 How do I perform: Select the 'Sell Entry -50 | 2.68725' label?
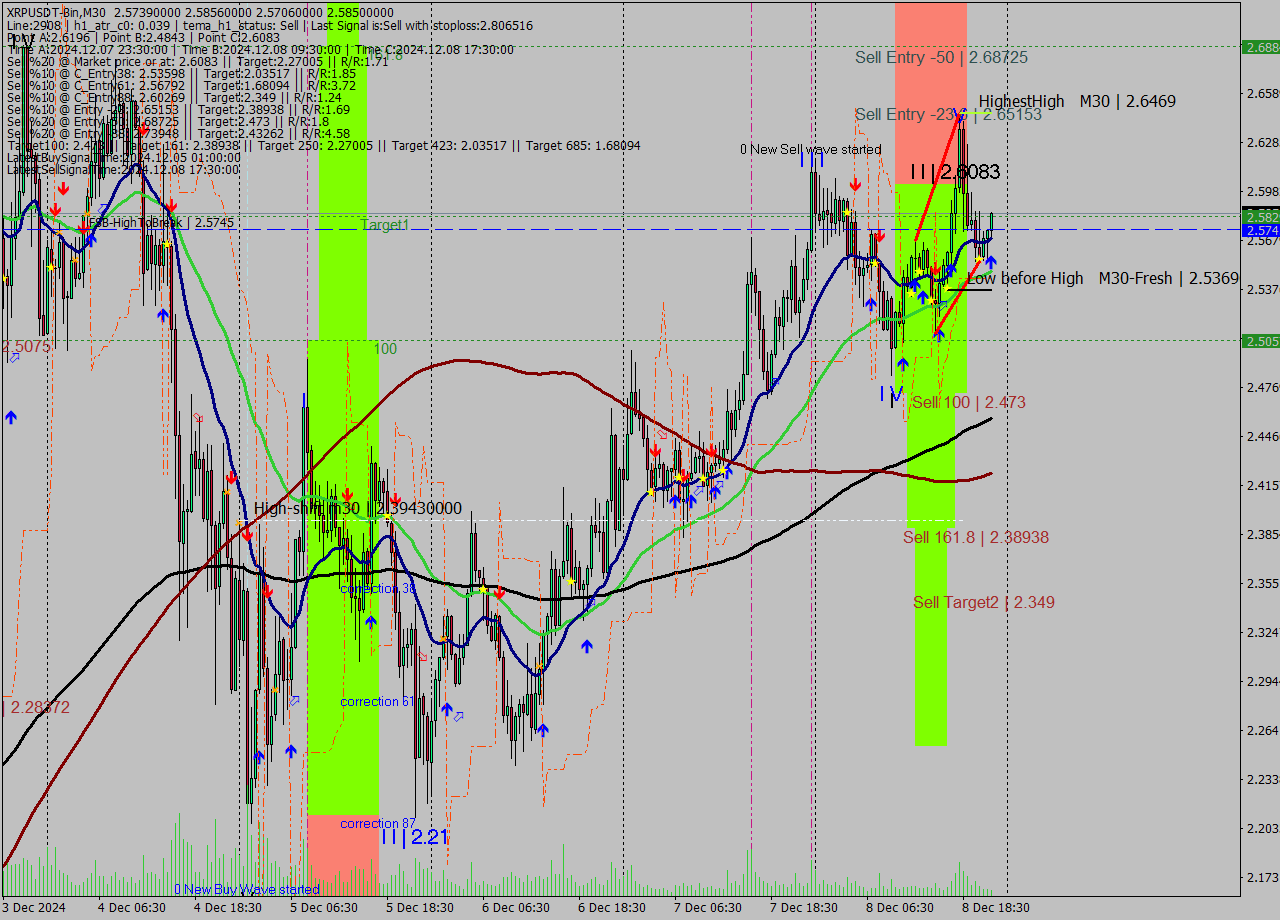click(x=941, y=58)
